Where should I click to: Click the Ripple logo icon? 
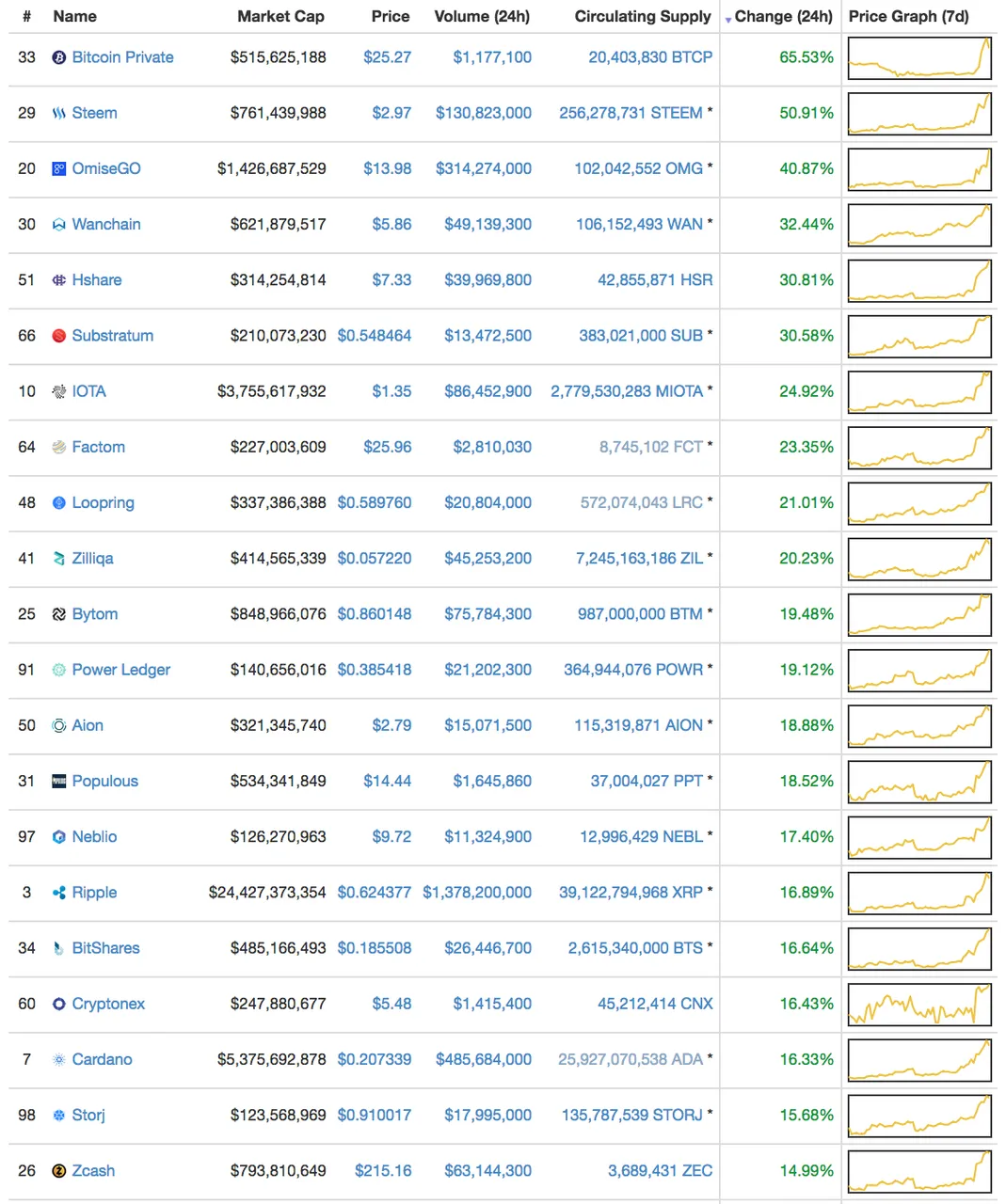click(59, 893)
